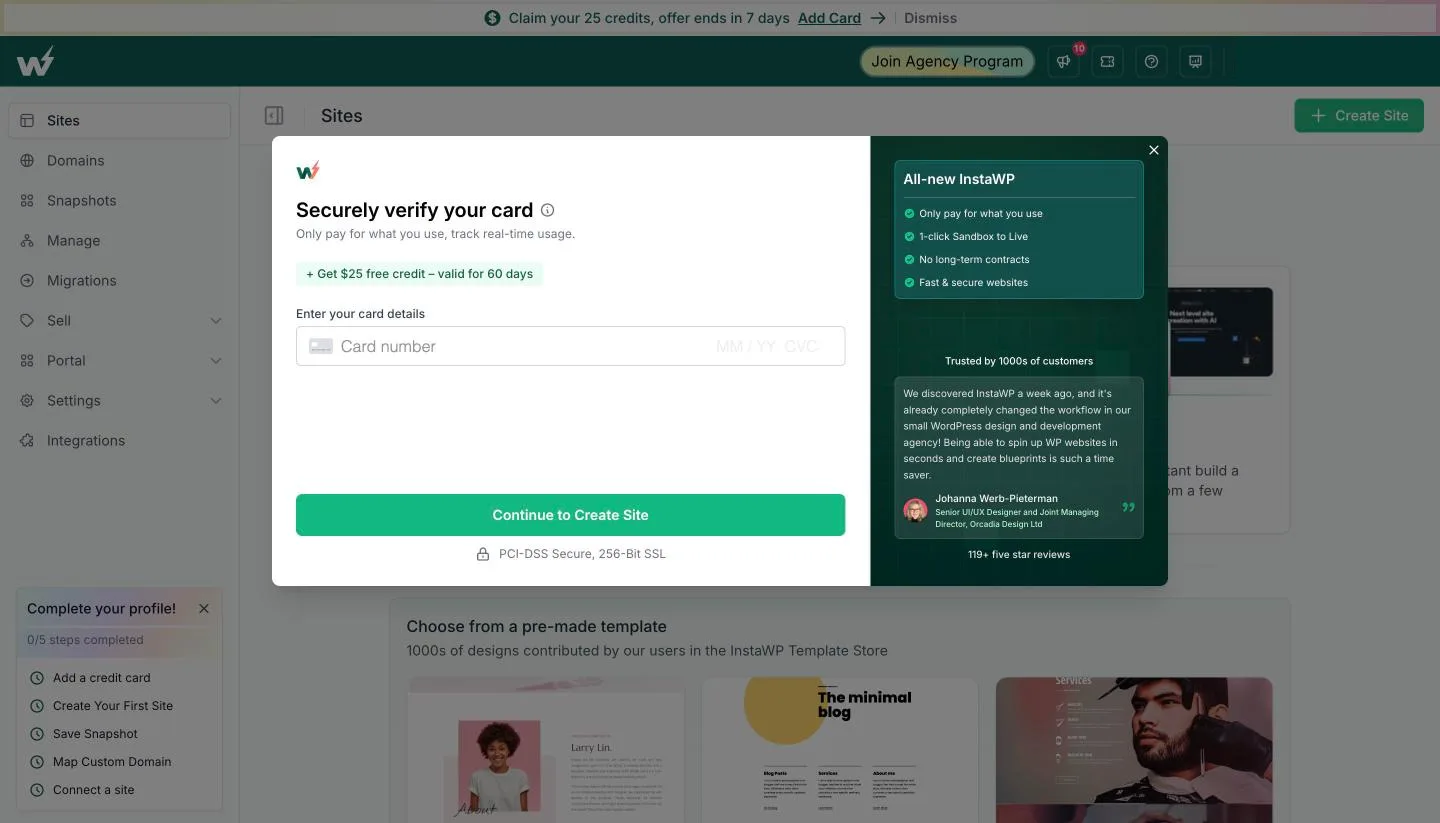Image resolution: width=1440 pixels, height=823 pixels.
Task: Click the info icon beside Securely verify your card
Action: (x=547, y=210)
